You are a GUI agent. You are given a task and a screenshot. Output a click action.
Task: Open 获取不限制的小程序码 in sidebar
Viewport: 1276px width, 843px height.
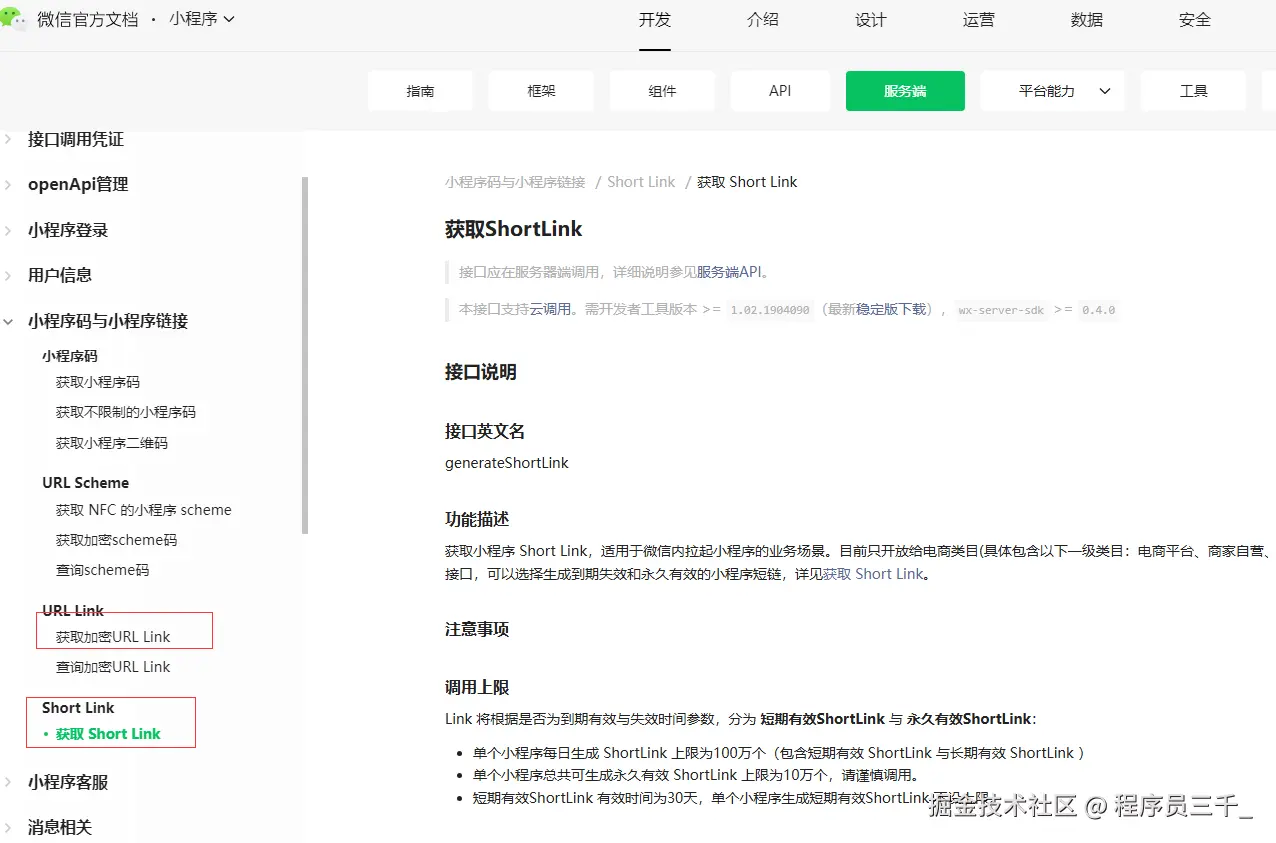click(126, 412)
